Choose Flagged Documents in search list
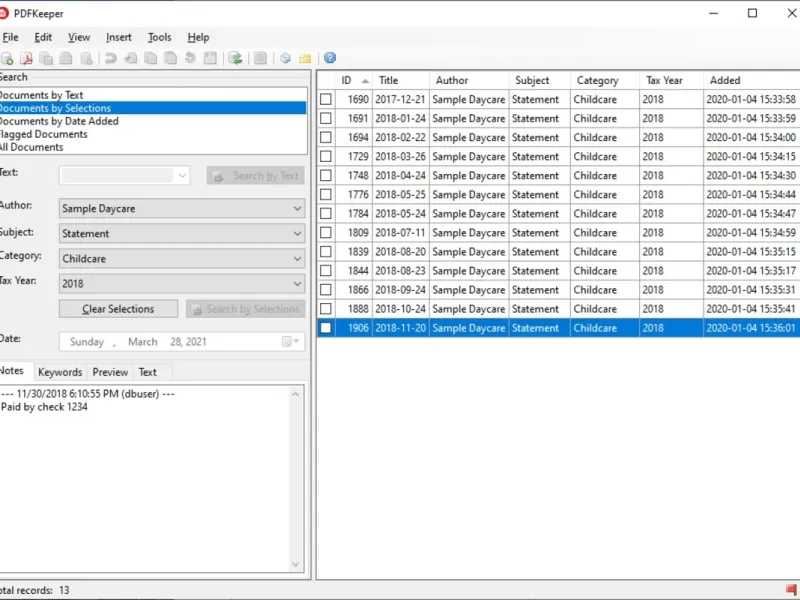Viewport: 800px width, 600px height. [x=44, y=134]
